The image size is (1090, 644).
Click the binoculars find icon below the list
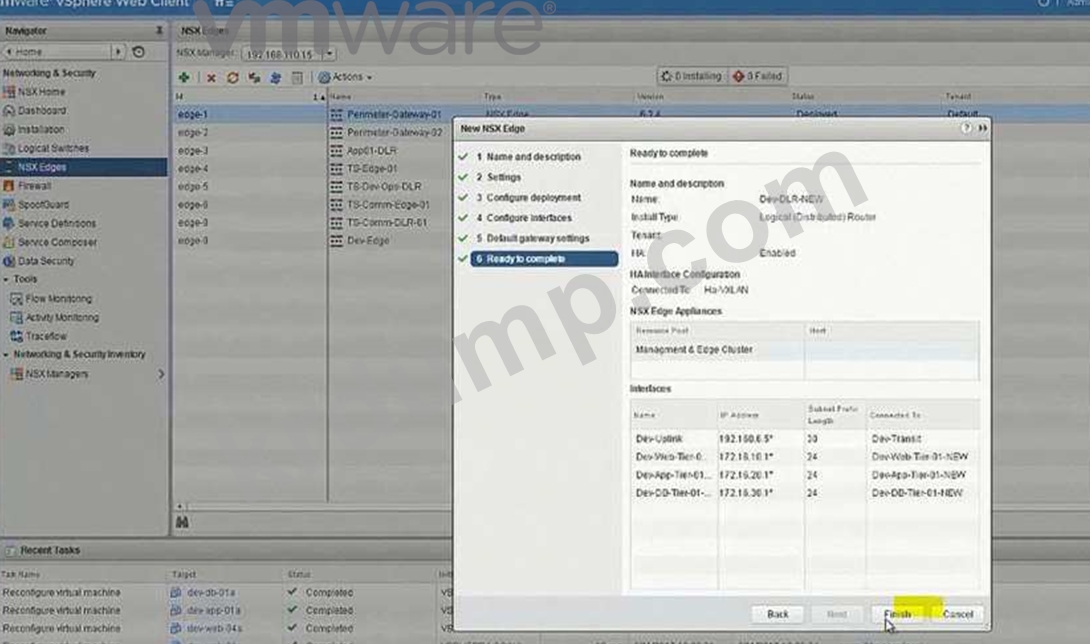(x=182, y=522)
